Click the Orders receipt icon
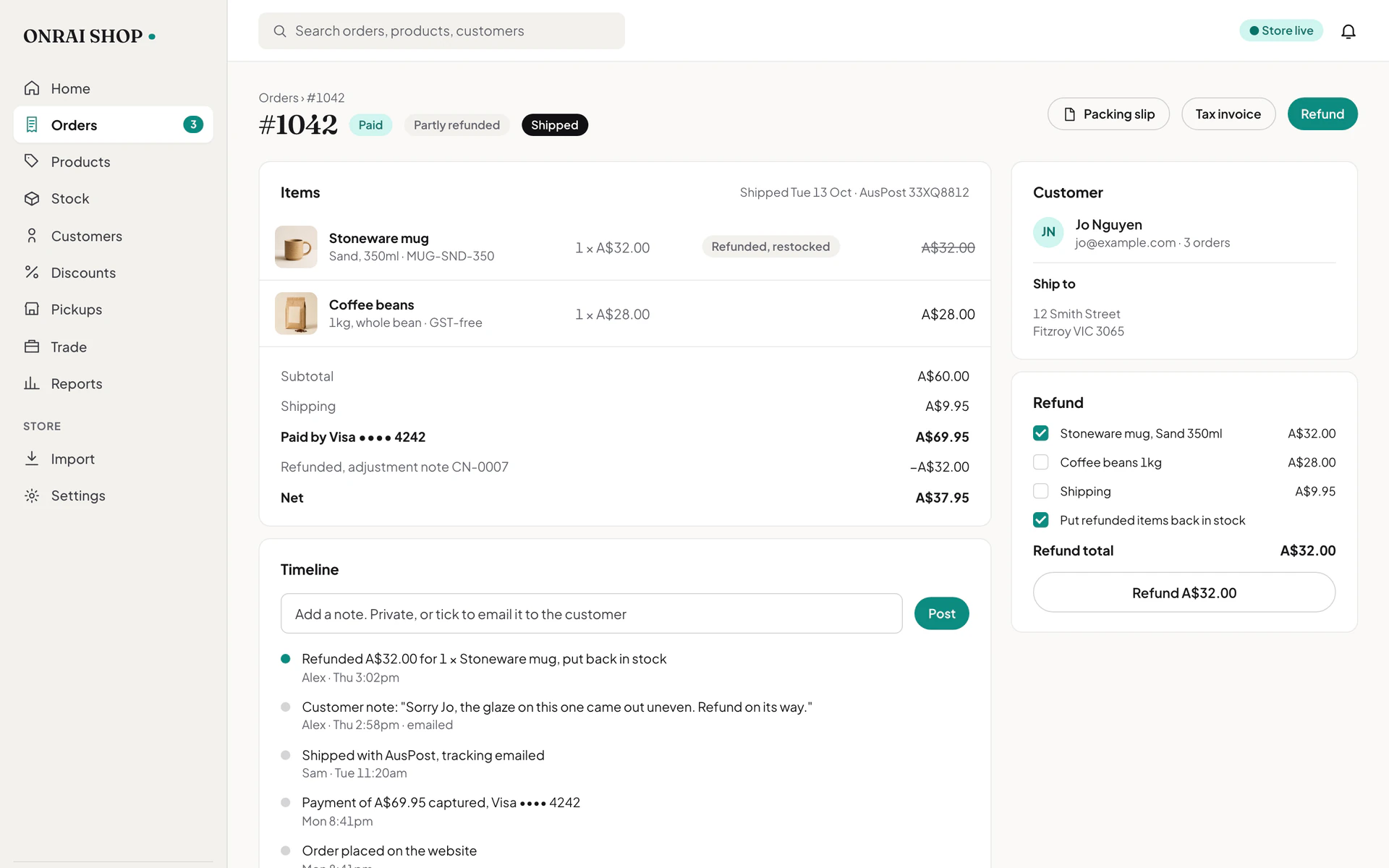This screenshot has height=868, width=1389. (x=32, y=124)
